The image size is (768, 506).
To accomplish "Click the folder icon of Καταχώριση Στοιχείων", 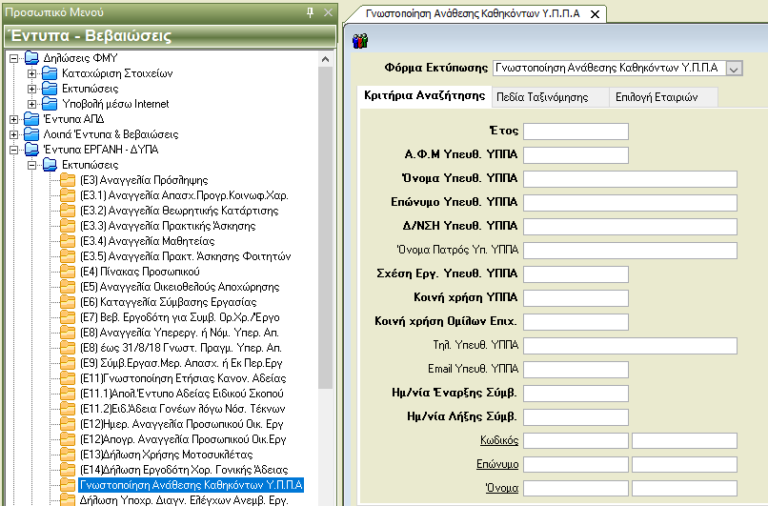I will [x=50, y=74].
